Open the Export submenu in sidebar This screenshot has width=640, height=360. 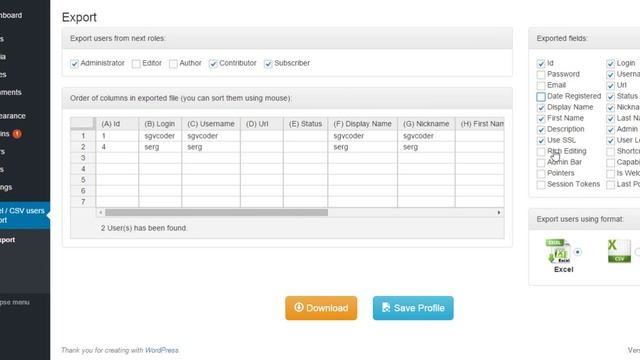pyautogui.click(x=7, y=240)
